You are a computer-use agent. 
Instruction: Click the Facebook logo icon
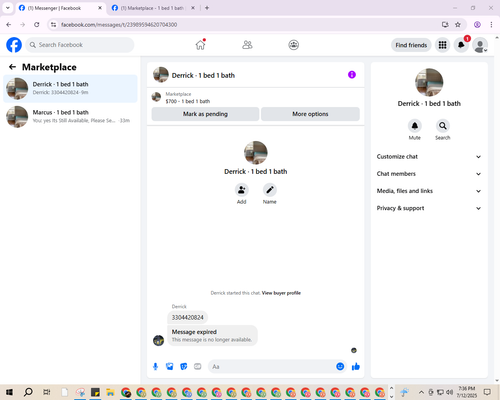(14, 45)
